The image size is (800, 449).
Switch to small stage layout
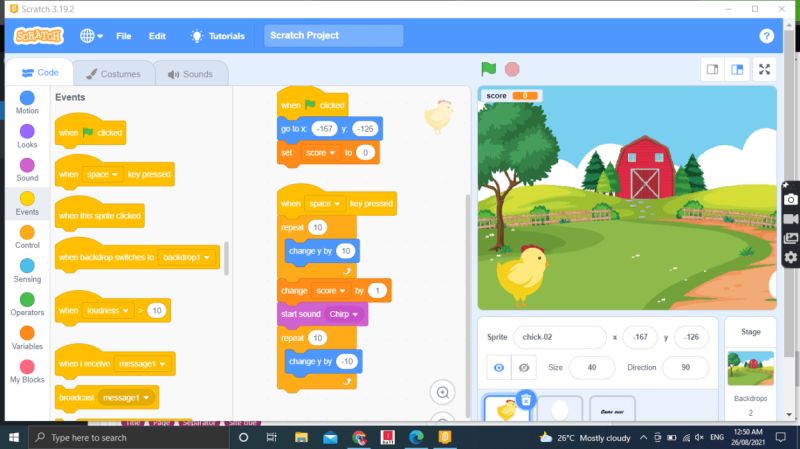click(712, 69)
